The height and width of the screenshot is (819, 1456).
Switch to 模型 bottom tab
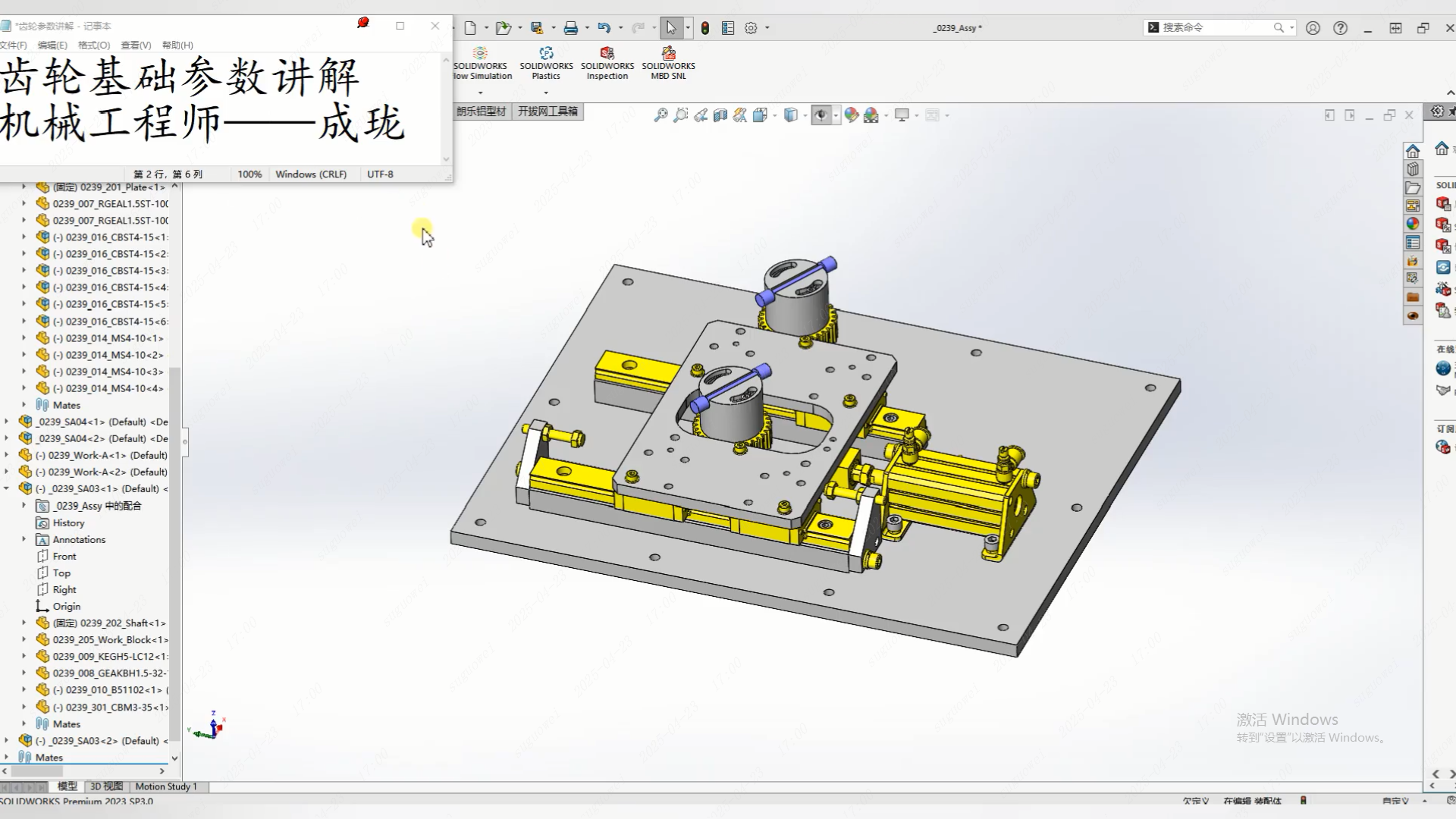click(x=67, y=786)
